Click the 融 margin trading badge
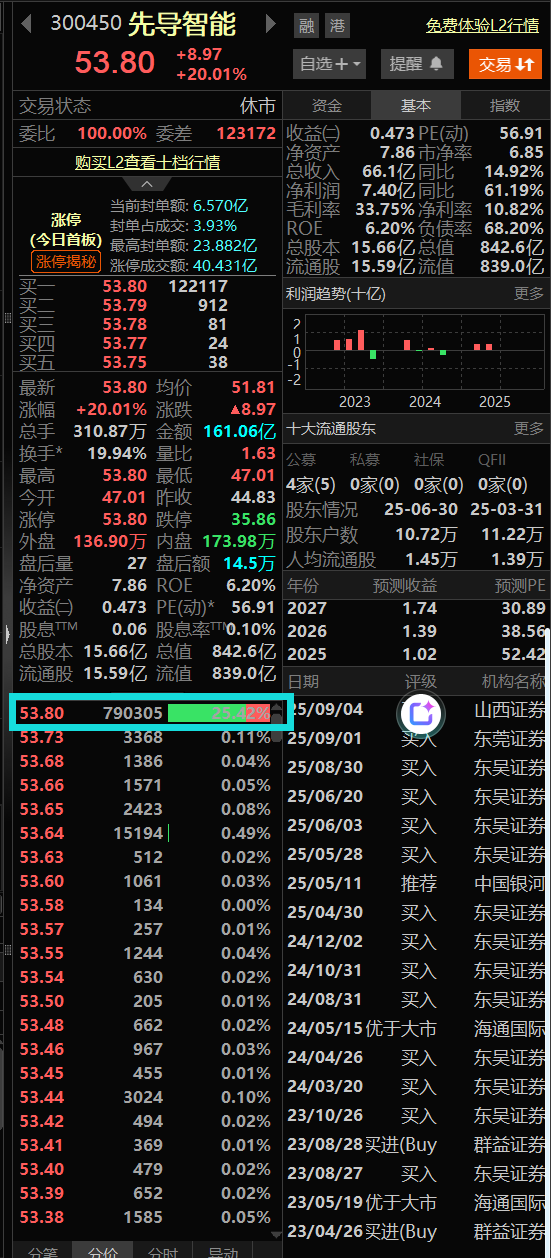The image size is (551, 1258). 306,26
